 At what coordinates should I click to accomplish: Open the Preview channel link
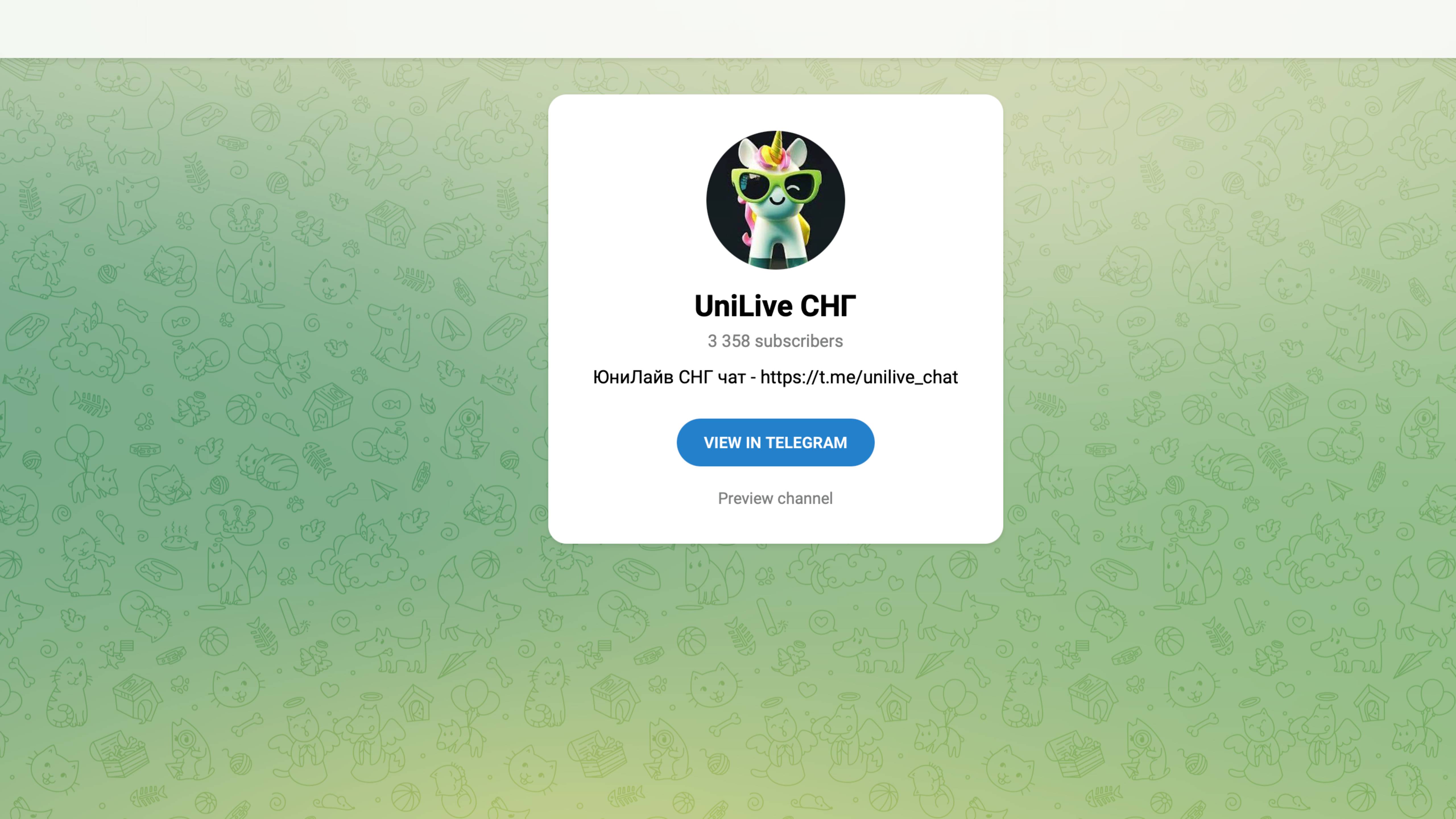point(775,498)
